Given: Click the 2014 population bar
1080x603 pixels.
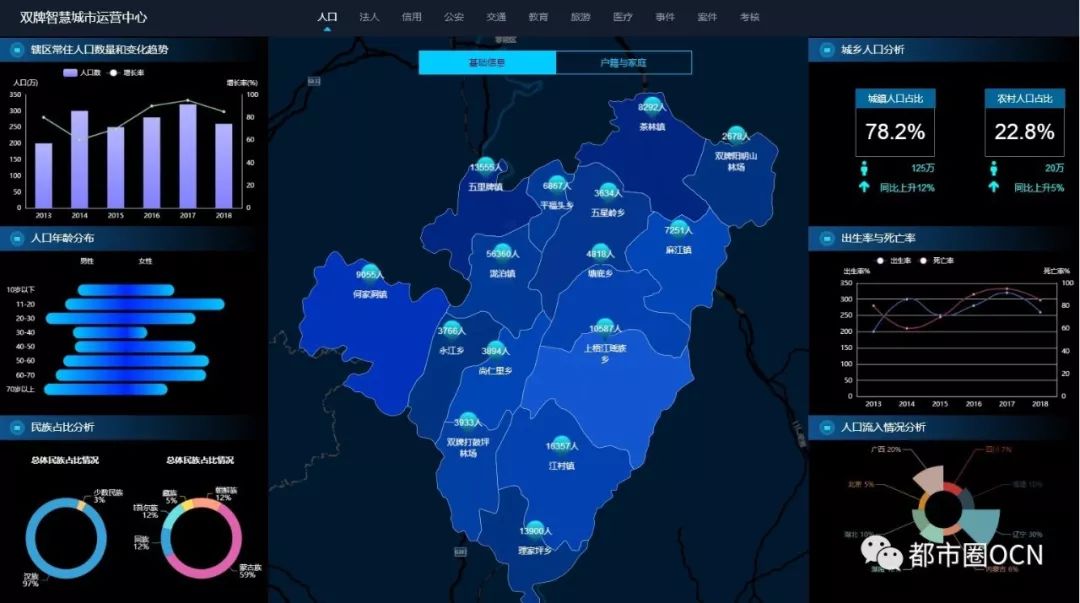Looking at the screenshot, I should click(79, 159).
